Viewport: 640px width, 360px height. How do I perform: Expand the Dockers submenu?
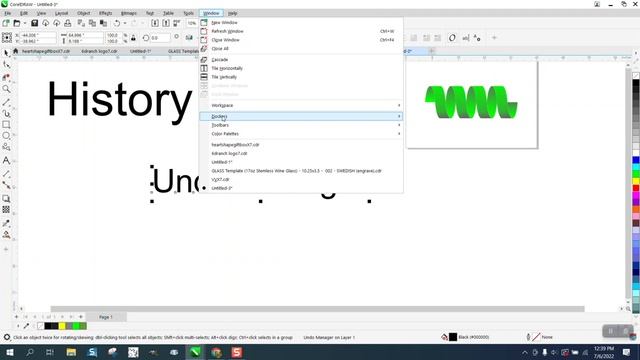[301, 116]
